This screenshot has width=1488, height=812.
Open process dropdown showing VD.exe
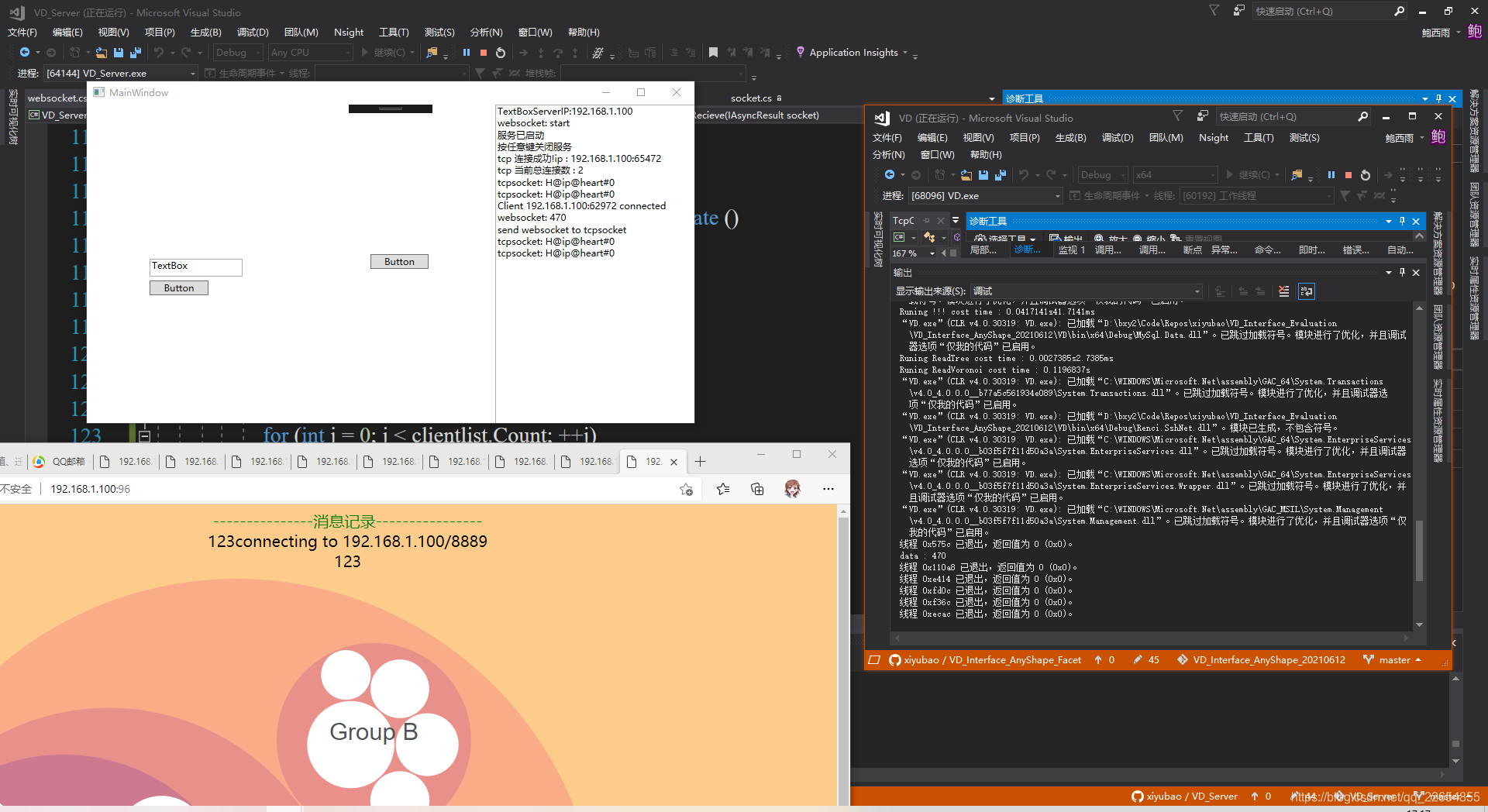pyautogui.click(x=985, y=196)
